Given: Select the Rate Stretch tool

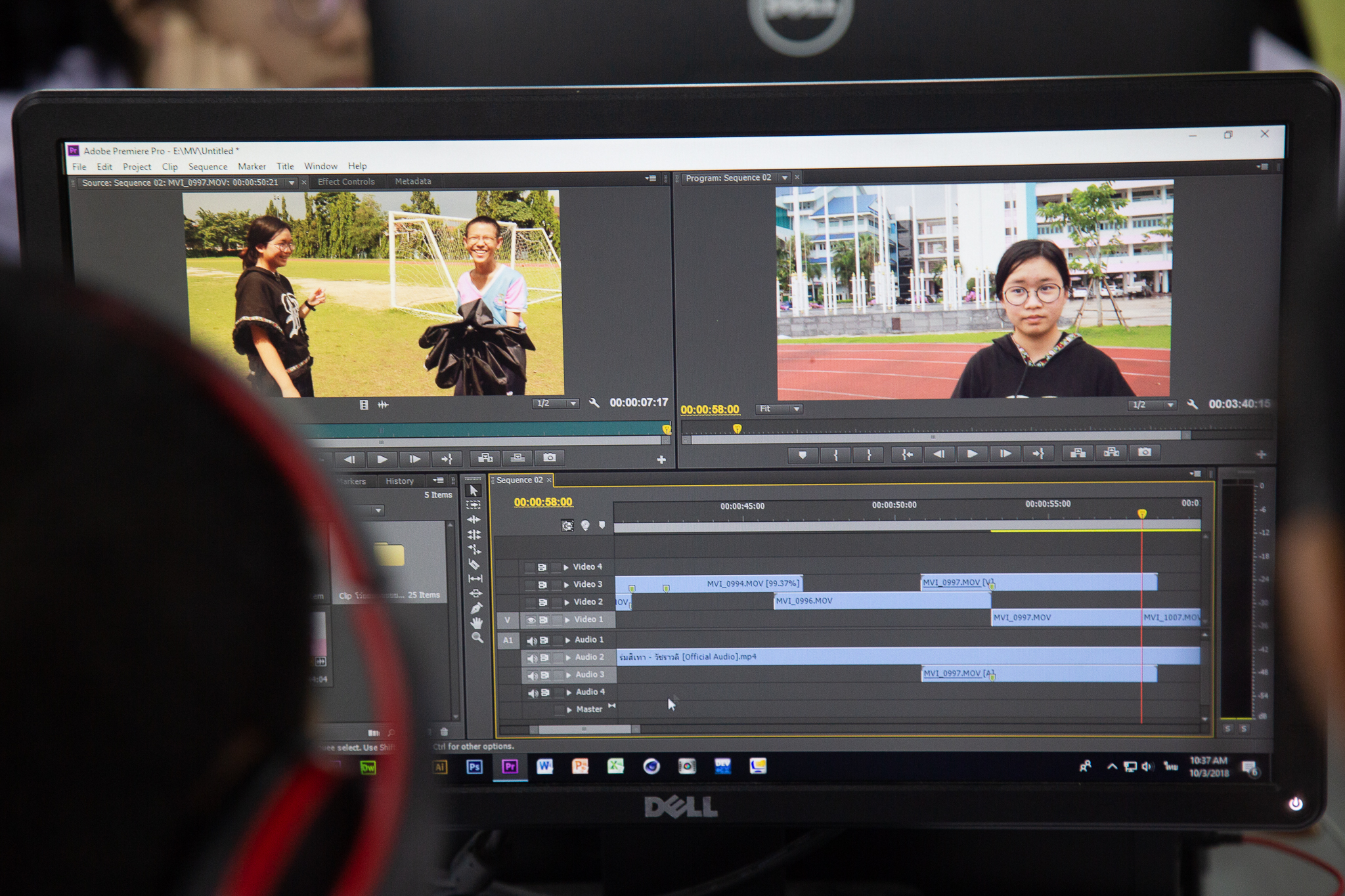Looking at the screenshot, I should coord(475,549).
